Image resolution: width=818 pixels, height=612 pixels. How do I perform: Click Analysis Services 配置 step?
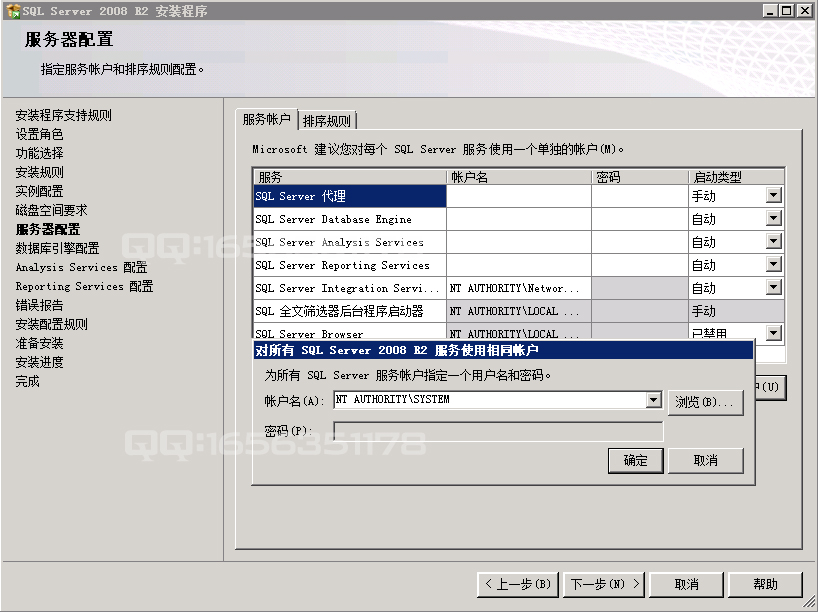(x=81, y=267)
